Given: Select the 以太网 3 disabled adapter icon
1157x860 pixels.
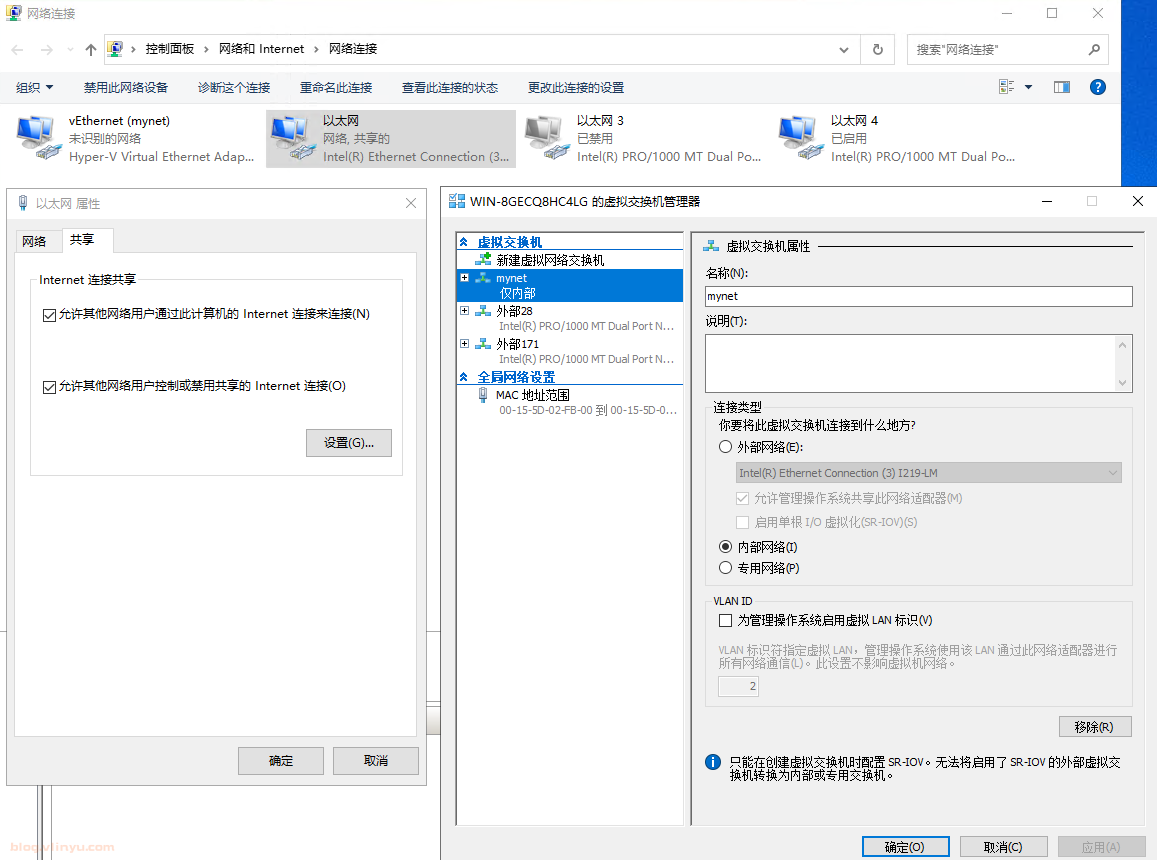Looking at the screenshot, I should [547, 138].
